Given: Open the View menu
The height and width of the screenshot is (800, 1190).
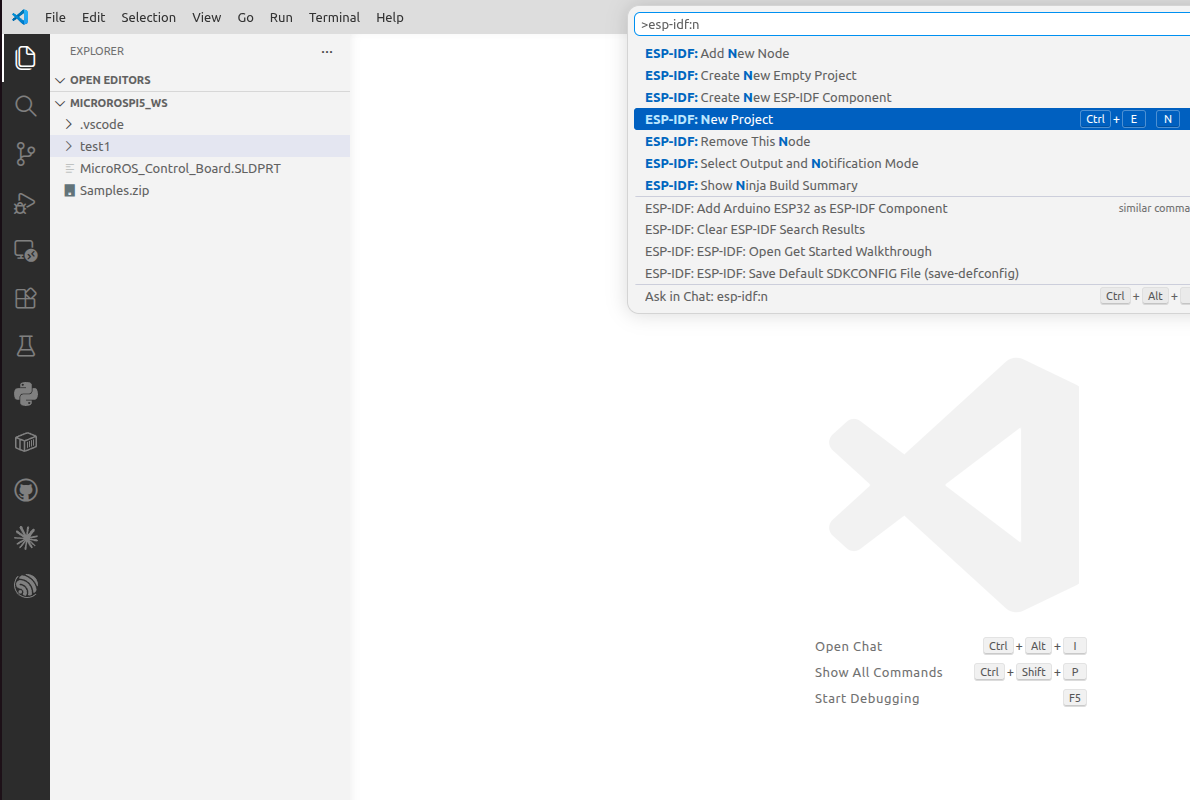Looking at the screenshot, I should coord(206,17).
